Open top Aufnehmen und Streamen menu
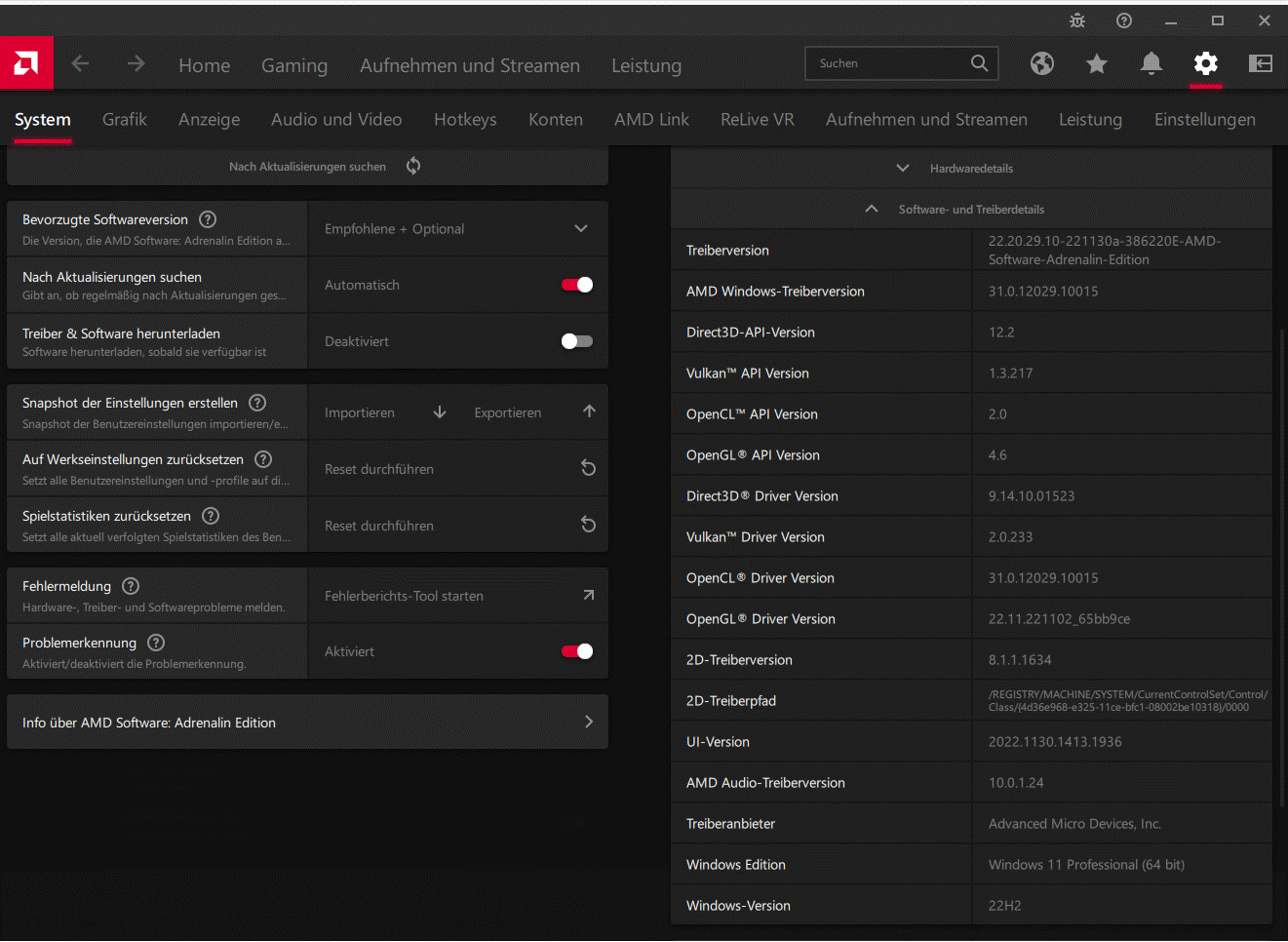 click(470, 65)
